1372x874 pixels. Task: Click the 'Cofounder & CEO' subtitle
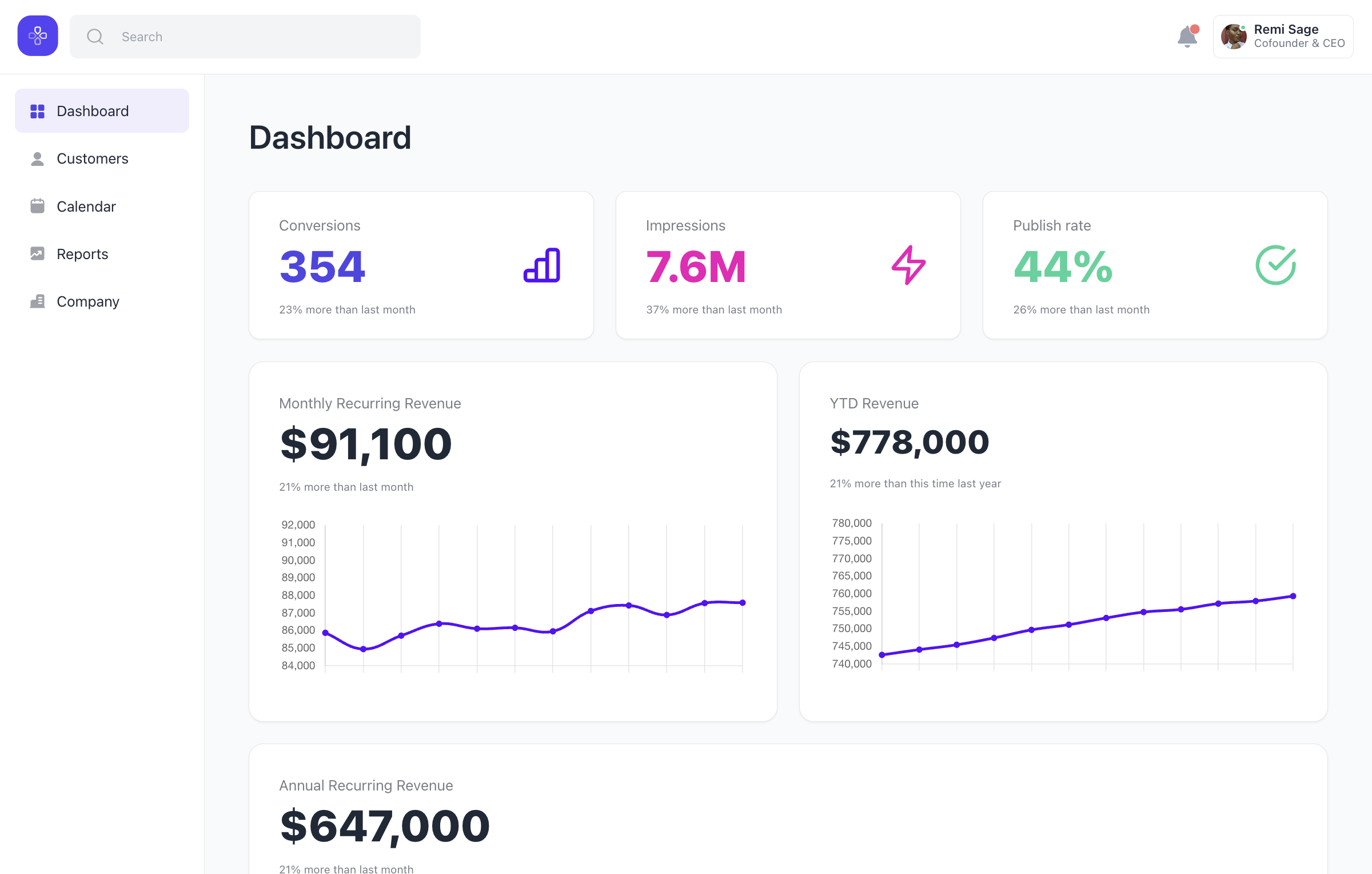[1299, 43]
